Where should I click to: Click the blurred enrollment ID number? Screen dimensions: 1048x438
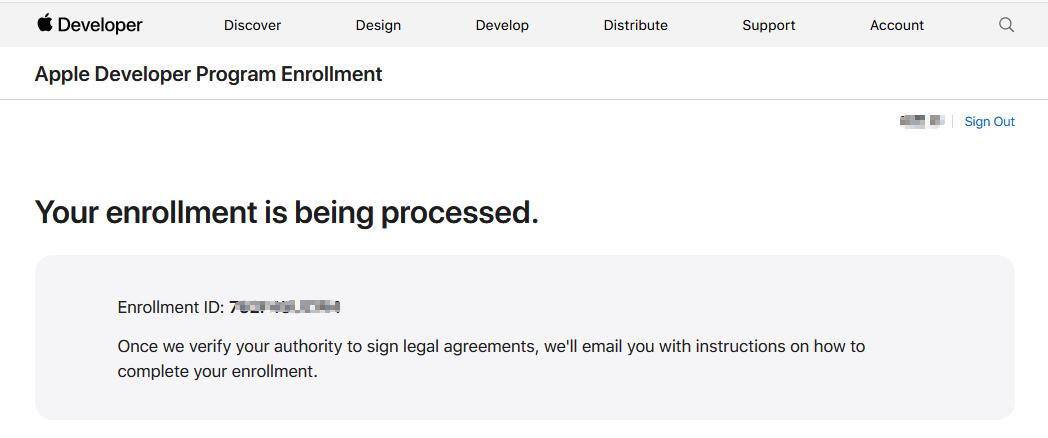click(x=285, y=308)
